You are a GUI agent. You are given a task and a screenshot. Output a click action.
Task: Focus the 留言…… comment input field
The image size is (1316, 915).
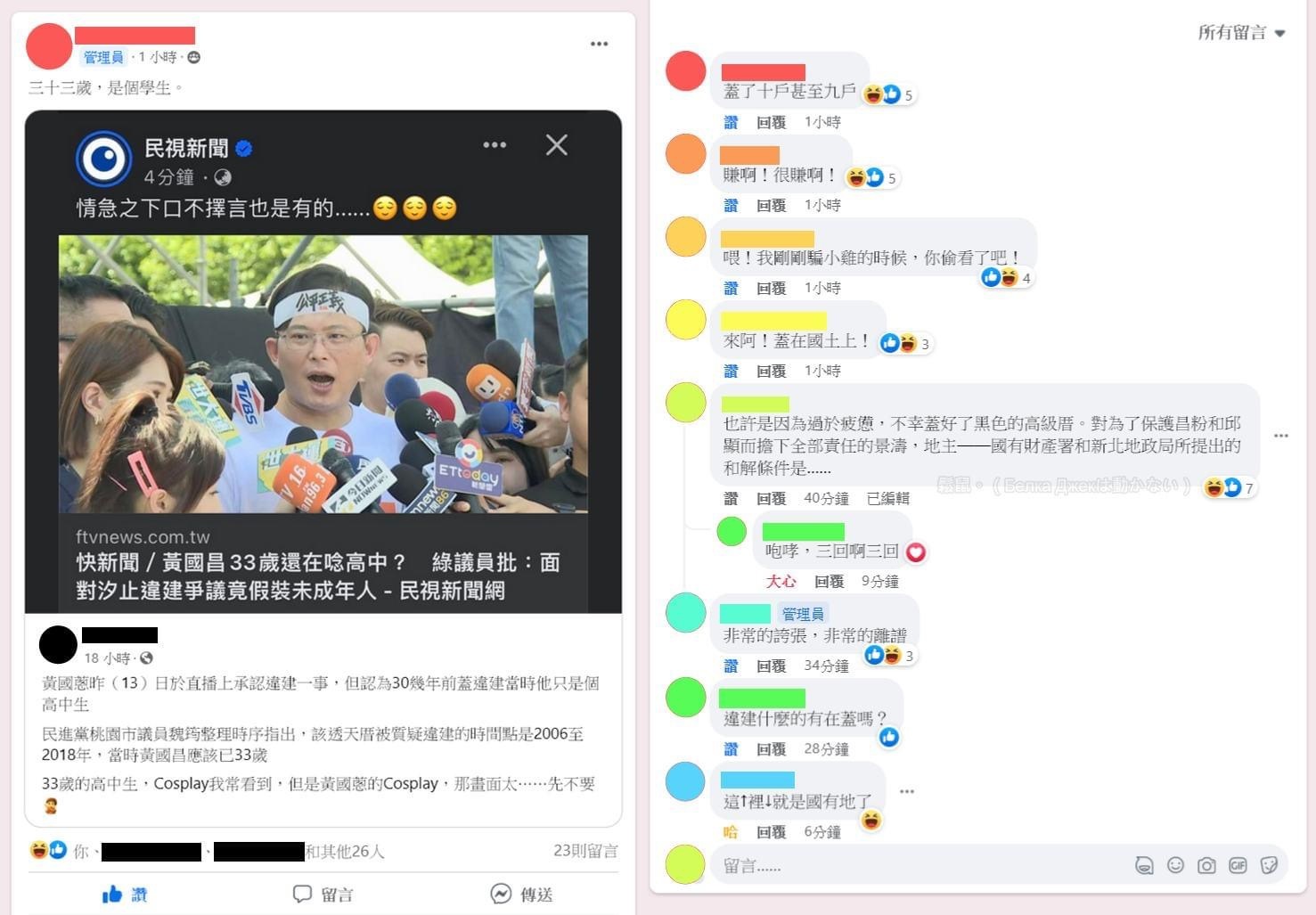tap(918, 865)
